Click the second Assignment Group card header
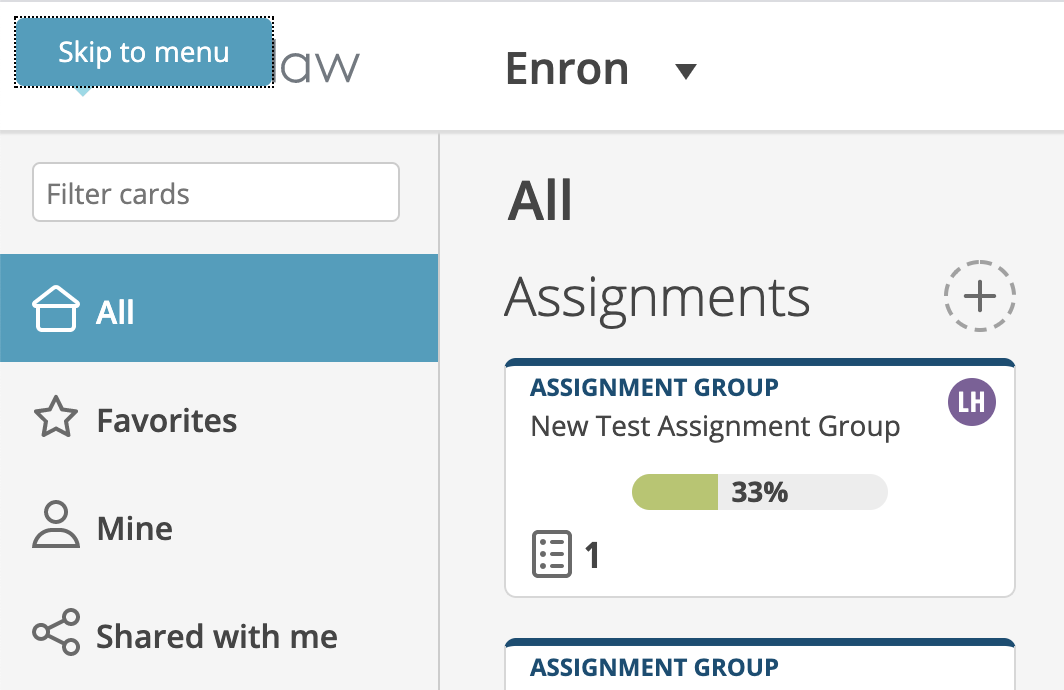 pos(654,667)
